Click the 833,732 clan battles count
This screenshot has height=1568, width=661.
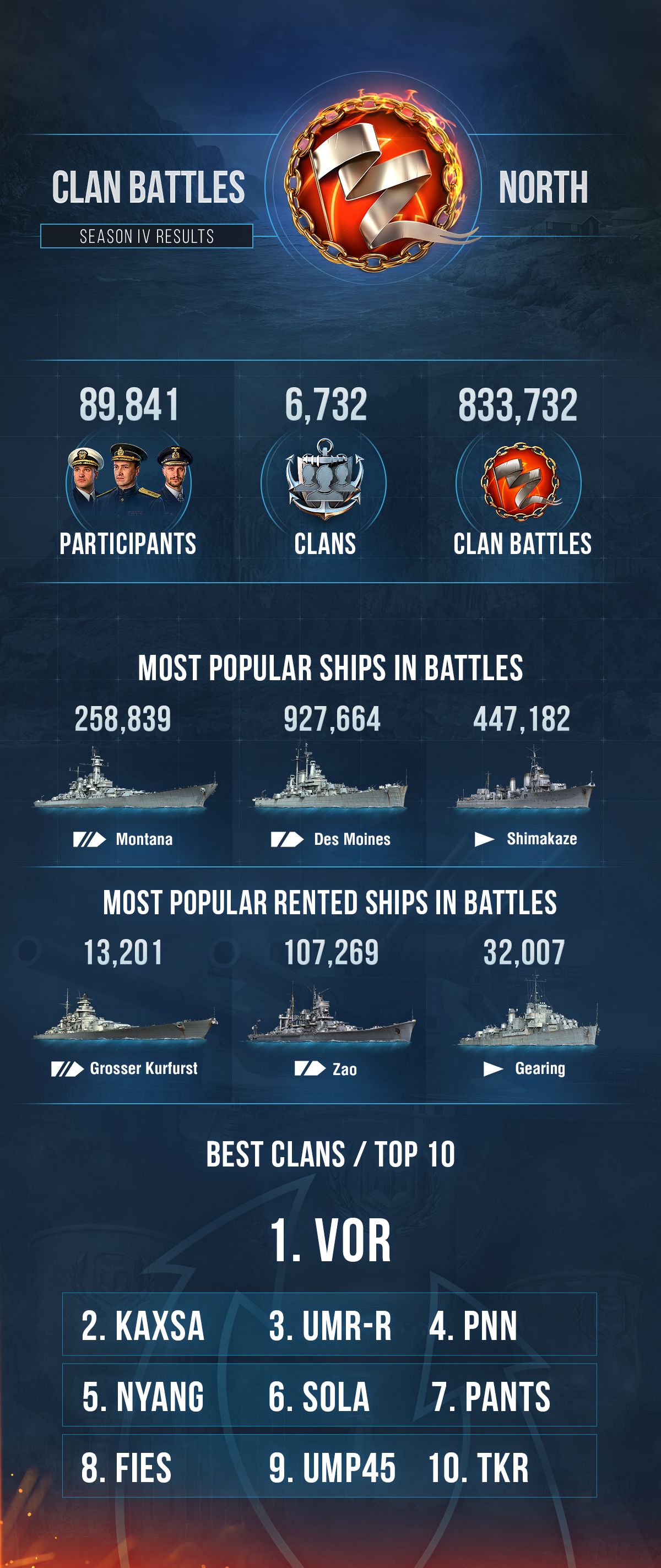(x=518, y=405)
